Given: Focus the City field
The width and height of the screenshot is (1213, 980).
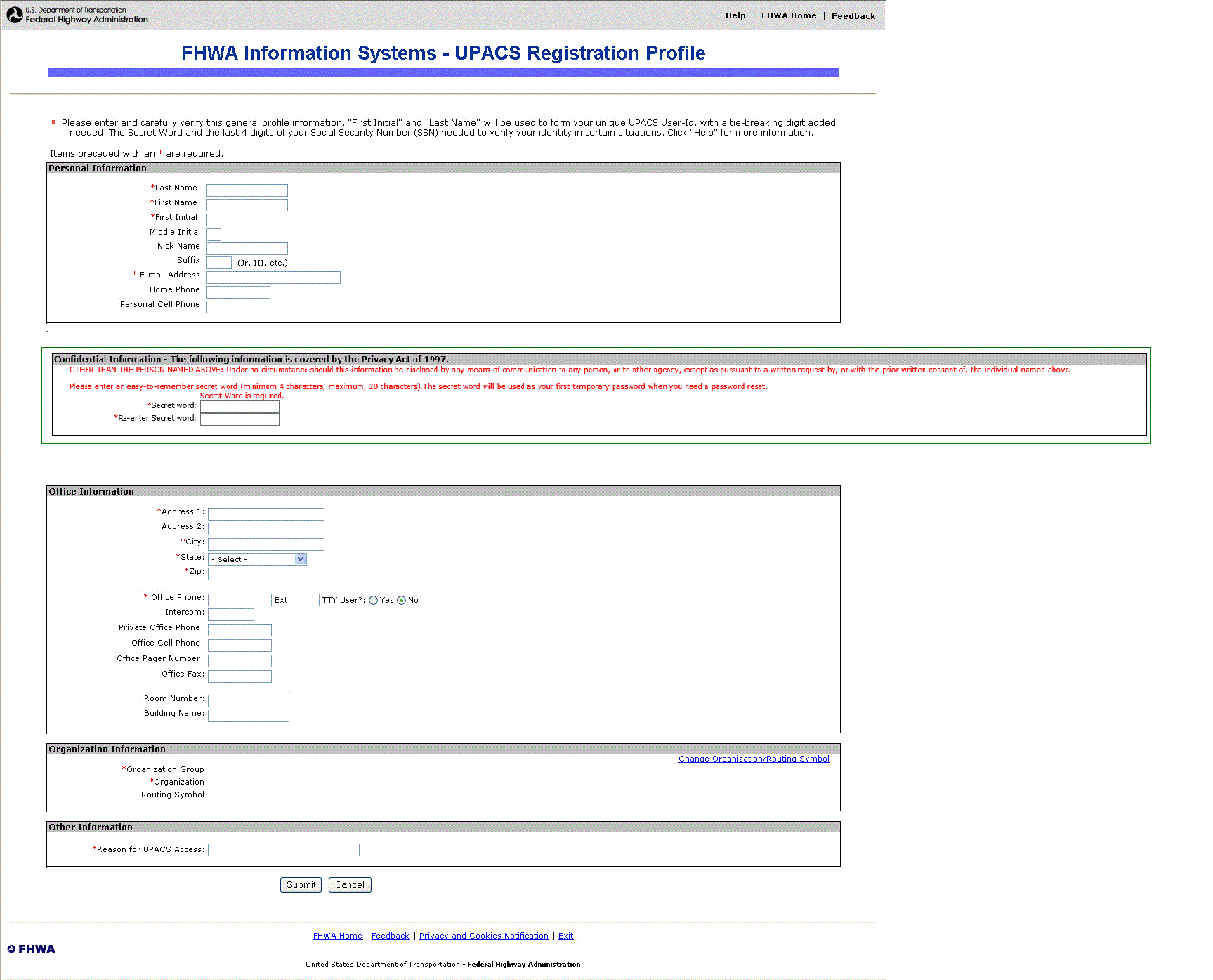Looking at the screenshot, I should 266,544.
